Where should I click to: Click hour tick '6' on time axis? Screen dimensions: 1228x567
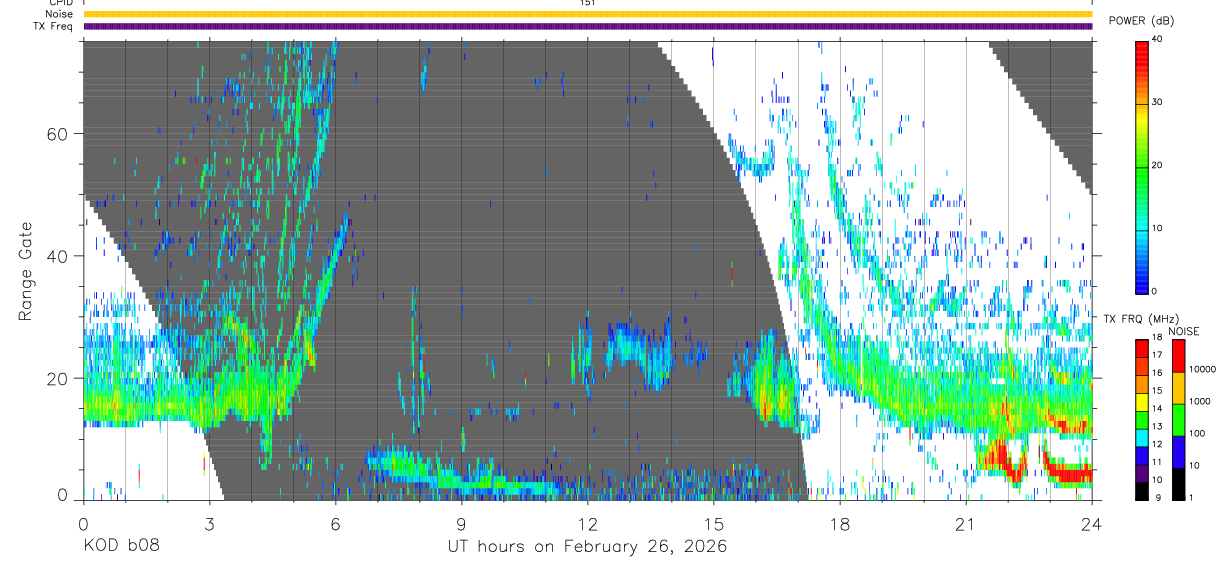335,524
